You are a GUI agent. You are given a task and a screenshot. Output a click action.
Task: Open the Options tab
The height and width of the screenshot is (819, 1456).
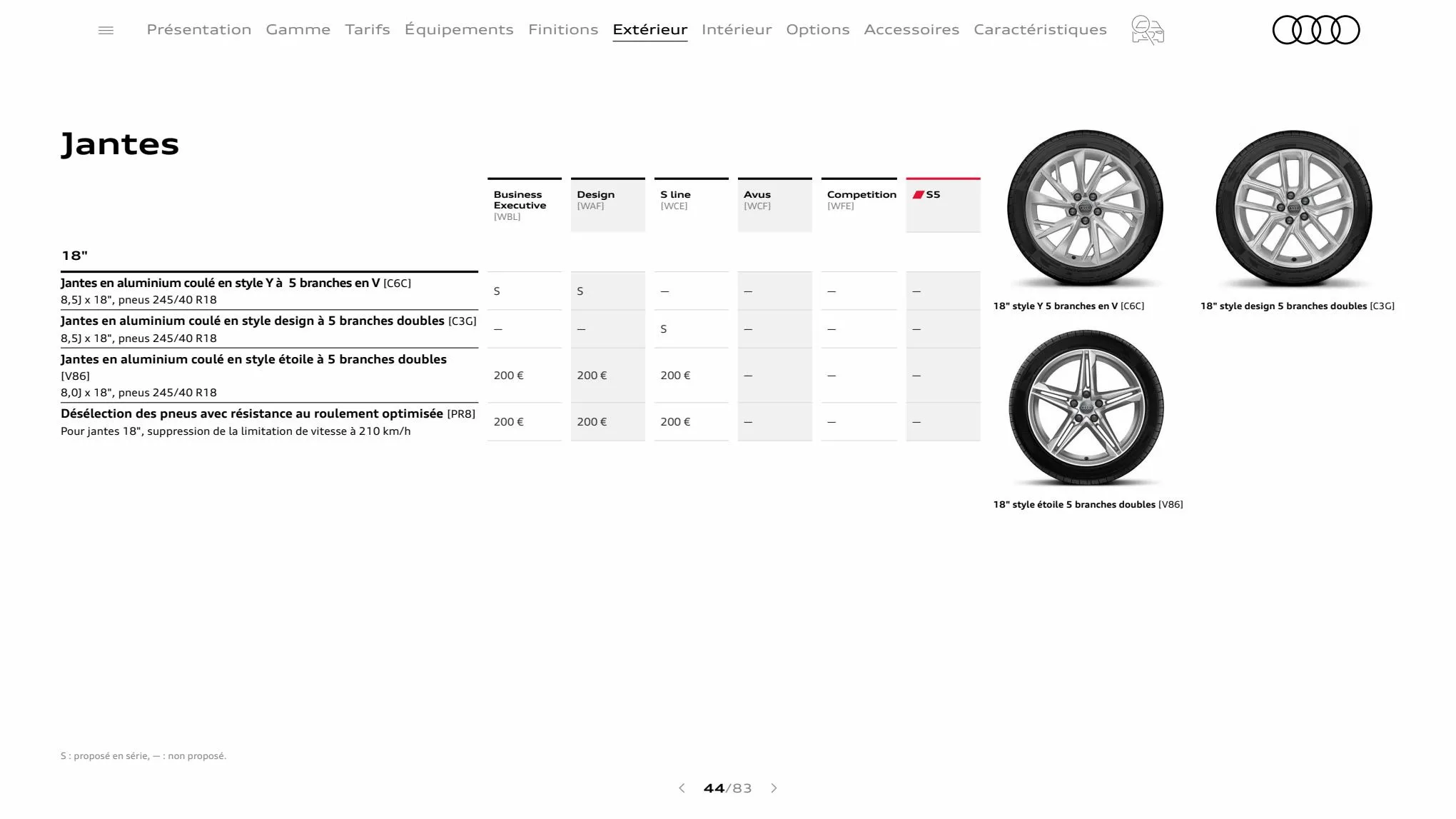[x=818, y=29]
